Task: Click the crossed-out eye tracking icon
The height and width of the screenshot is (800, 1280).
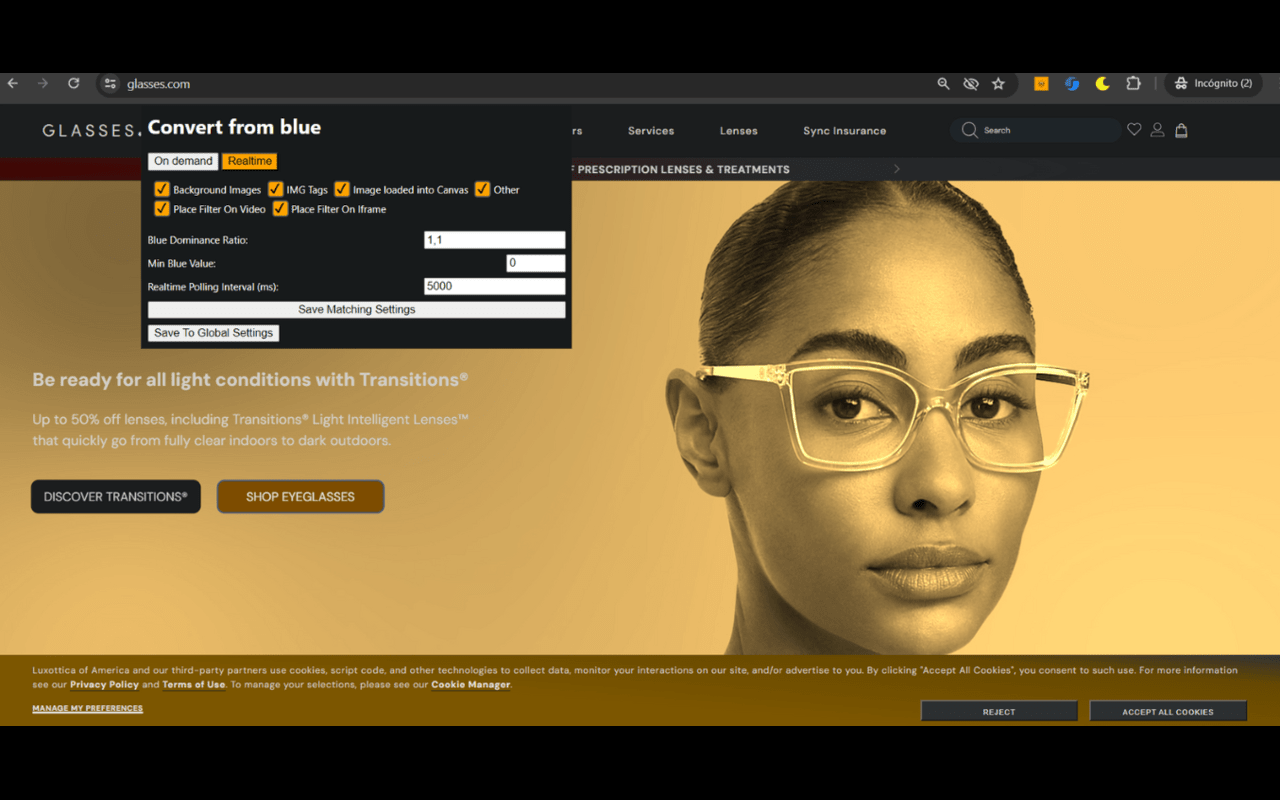Action: click(970, 84)
